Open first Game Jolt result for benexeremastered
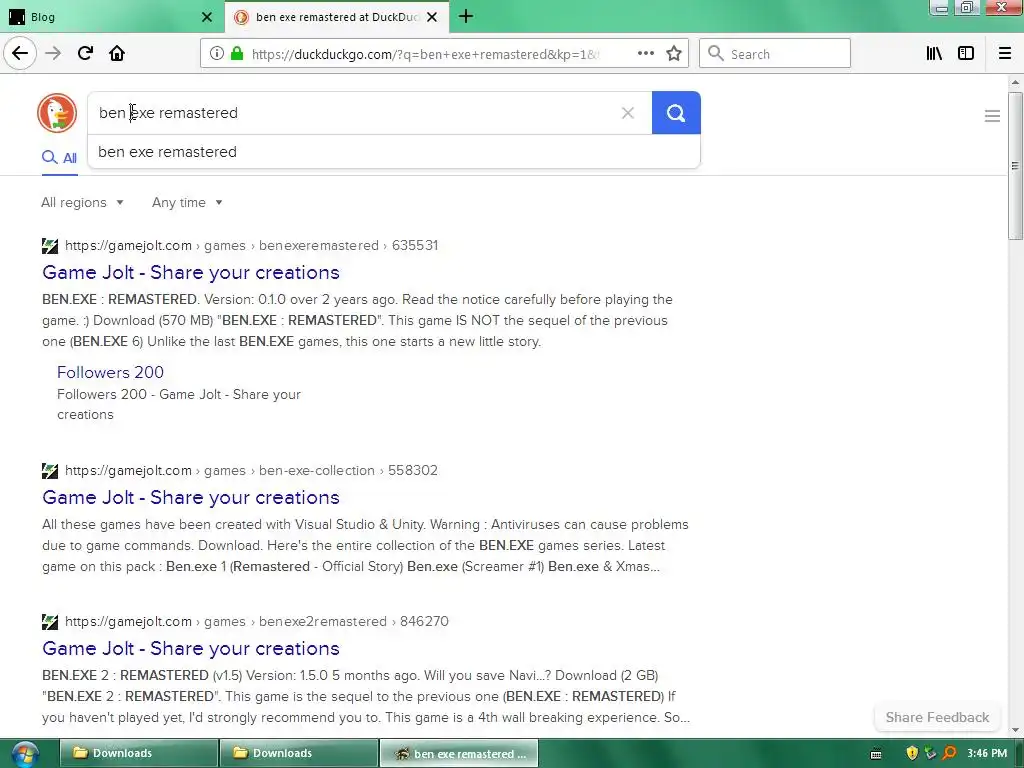The width and height of the screenshot is (1024, 768). (x=191, y=272)
